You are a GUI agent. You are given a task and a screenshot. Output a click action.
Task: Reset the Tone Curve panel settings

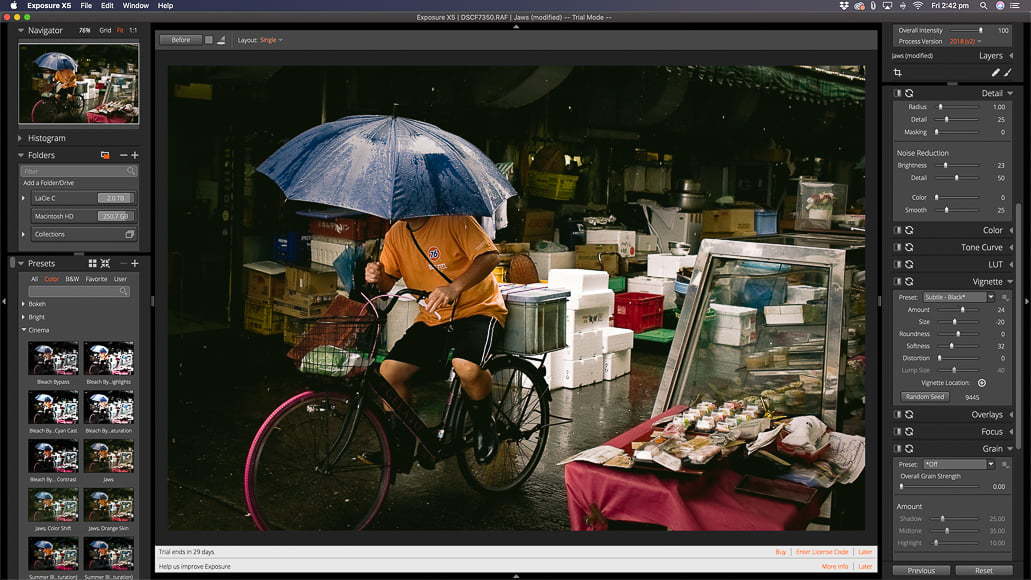[x=909, y=247]
